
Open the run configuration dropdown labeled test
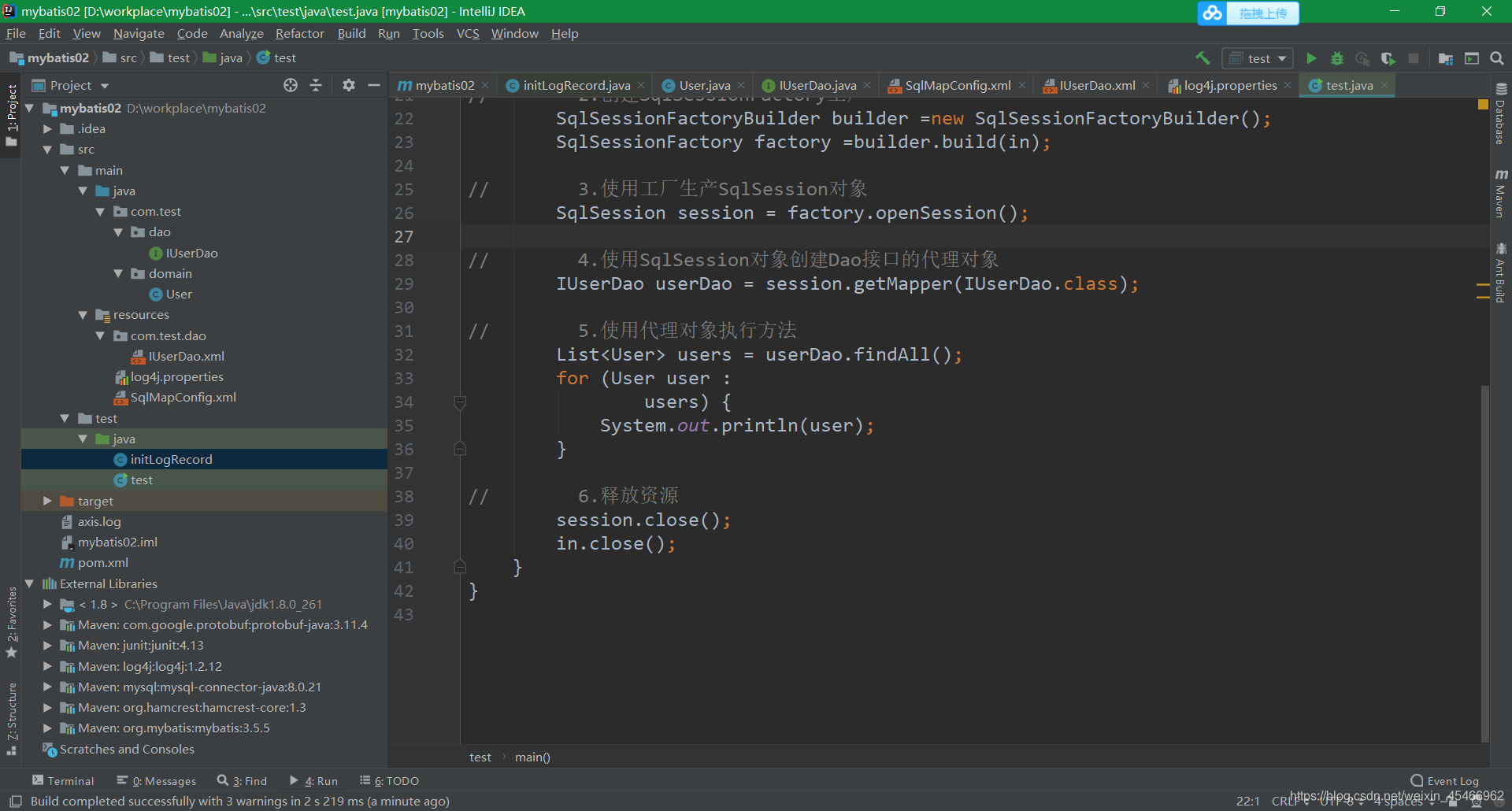point(1258,58)
